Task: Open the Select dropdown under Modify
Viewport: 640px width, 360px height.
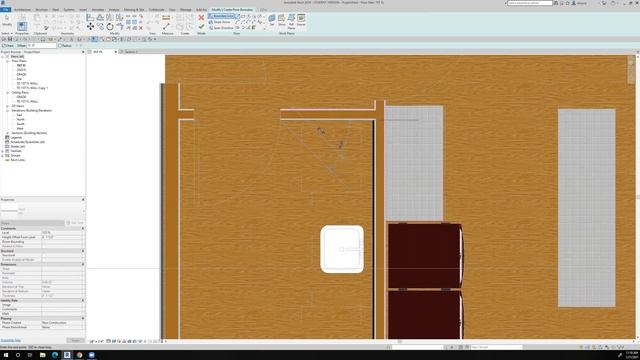Action: [7, 33]
